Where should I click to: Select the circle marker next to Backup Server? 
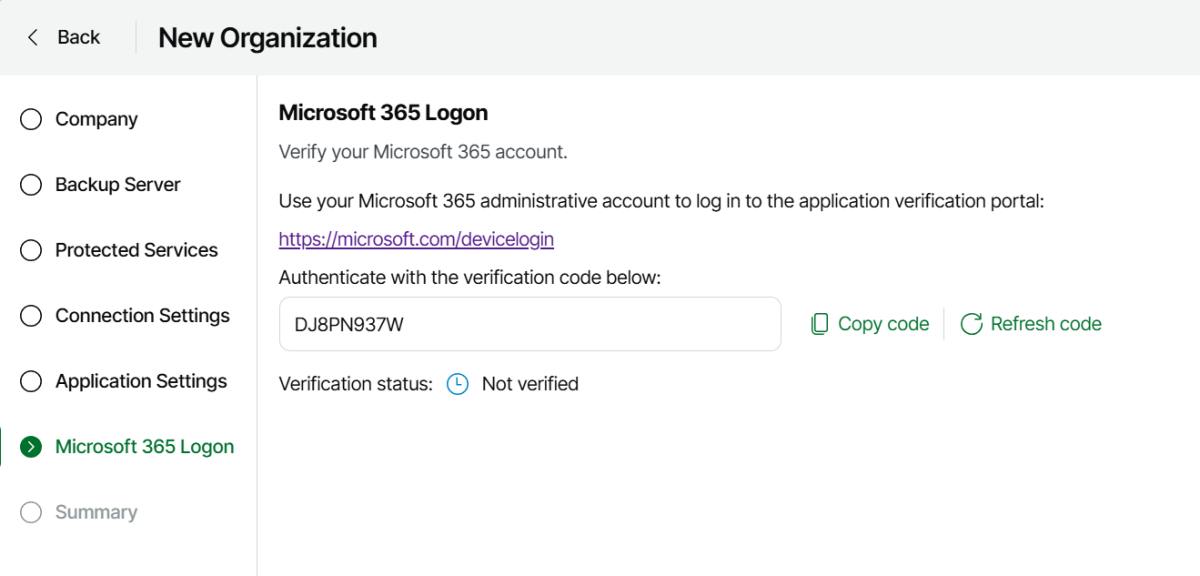[x=31, y=185]
